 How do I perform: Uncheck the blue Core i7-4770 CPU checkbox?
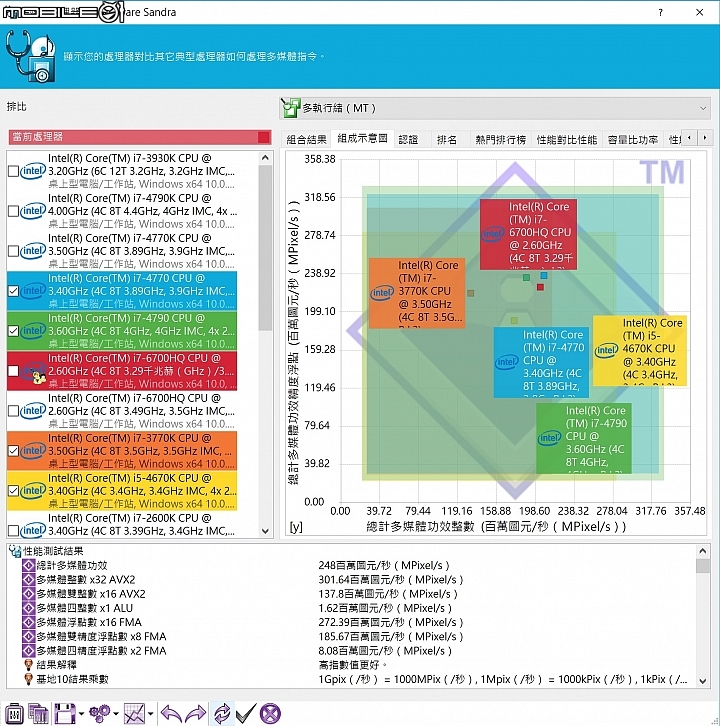[x=13, y=291]
